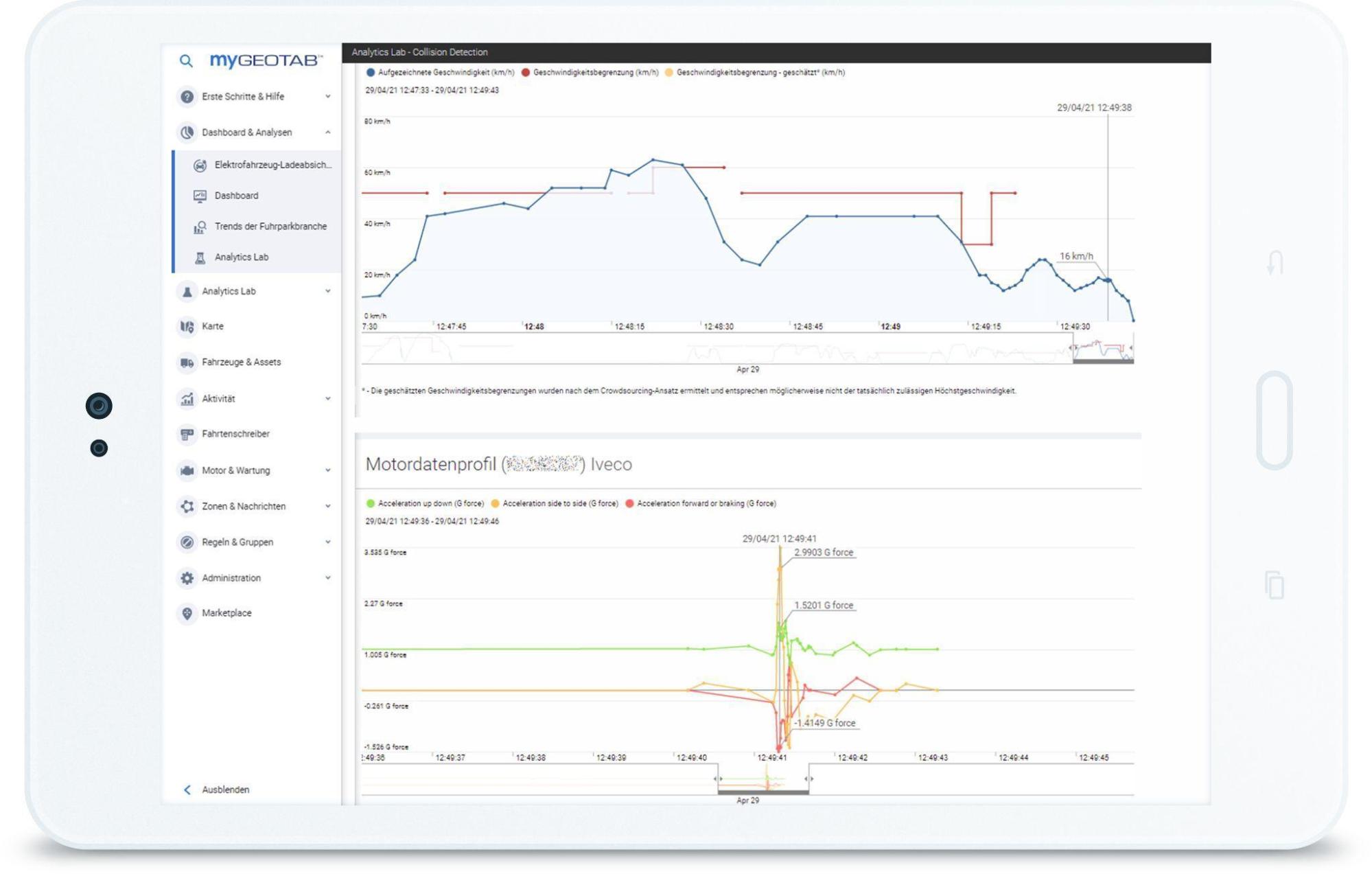Screen dimensions: 1372x874
Task: Open the Zonen & Nachrichten menu
Action: 186,506
